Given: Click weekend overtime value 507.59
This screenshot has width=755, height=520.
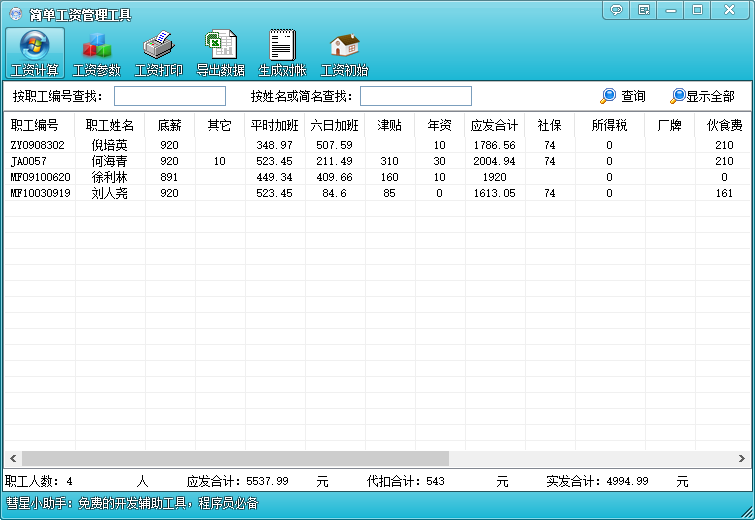Looking at the screenshot, I should (334, 145).
